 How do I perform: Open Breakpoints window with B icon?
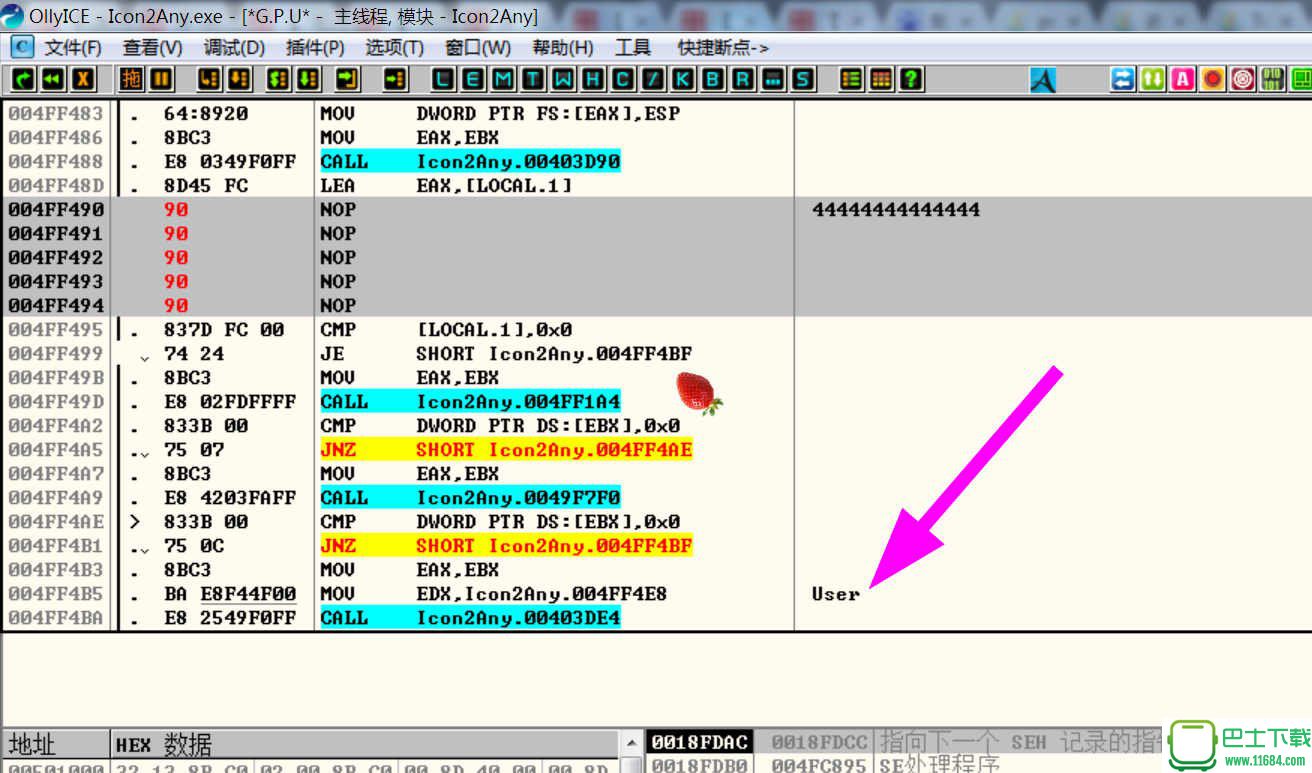[x=713, y=79]
